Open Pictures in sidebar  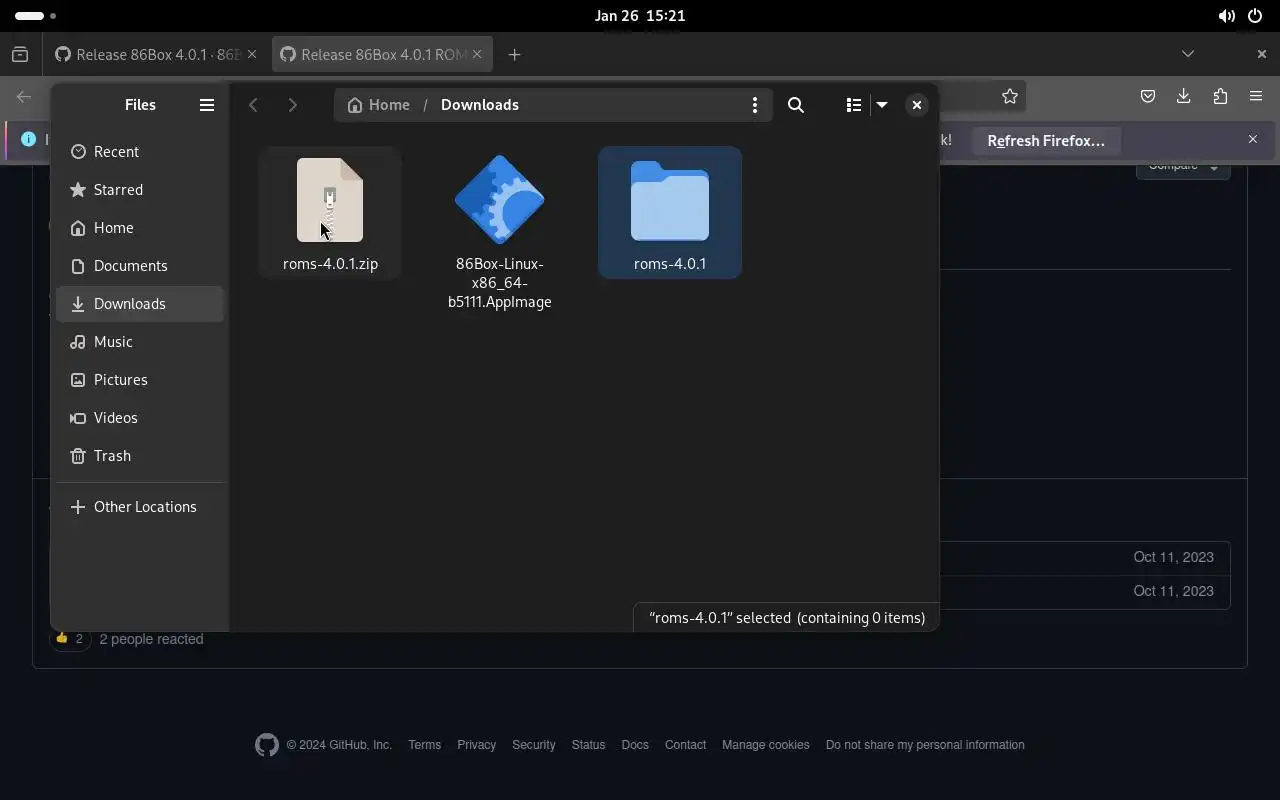[x=140, y=380]
